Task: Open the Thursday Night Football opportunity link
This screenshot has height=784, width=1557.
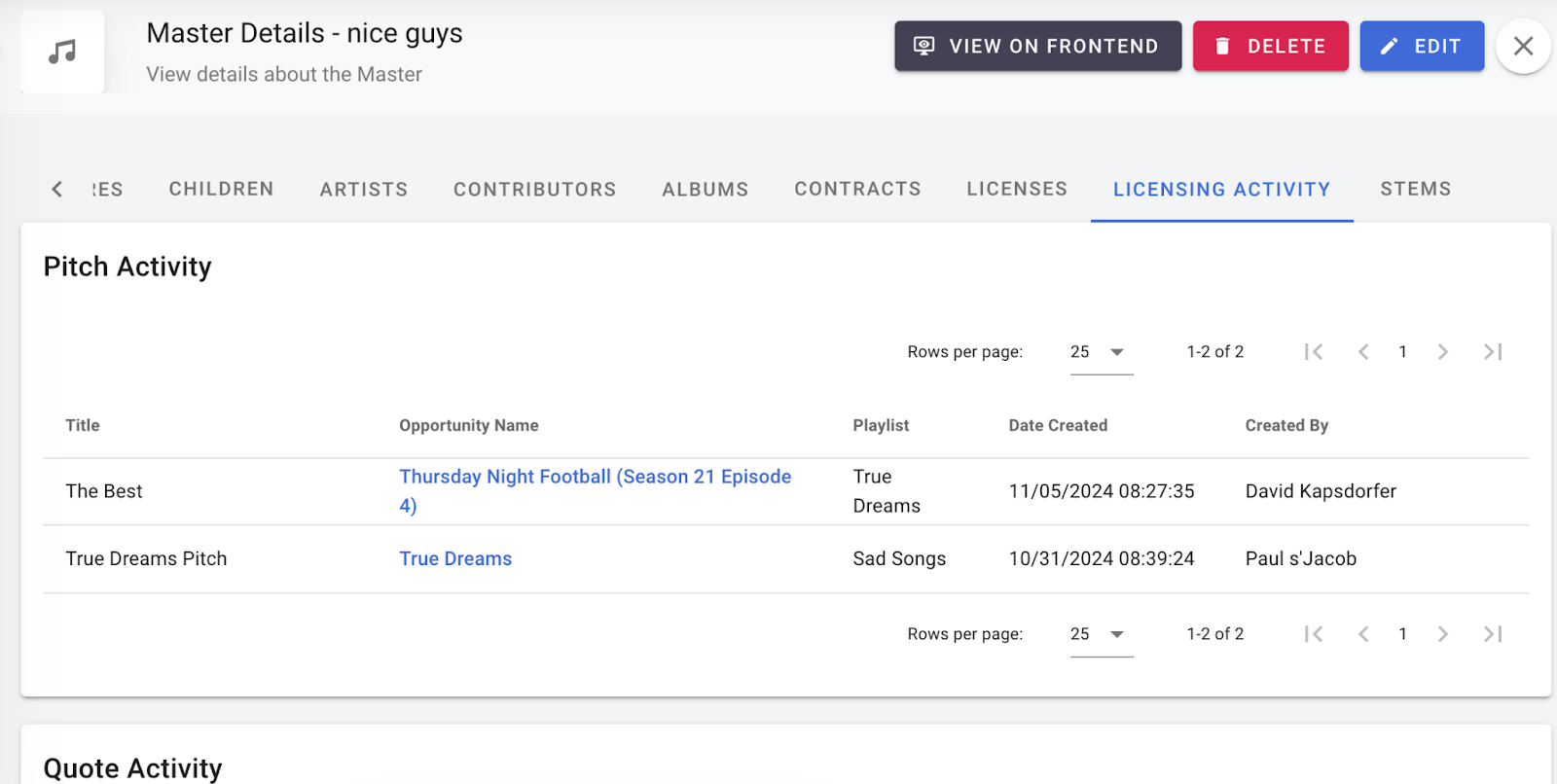Action: 595,477
